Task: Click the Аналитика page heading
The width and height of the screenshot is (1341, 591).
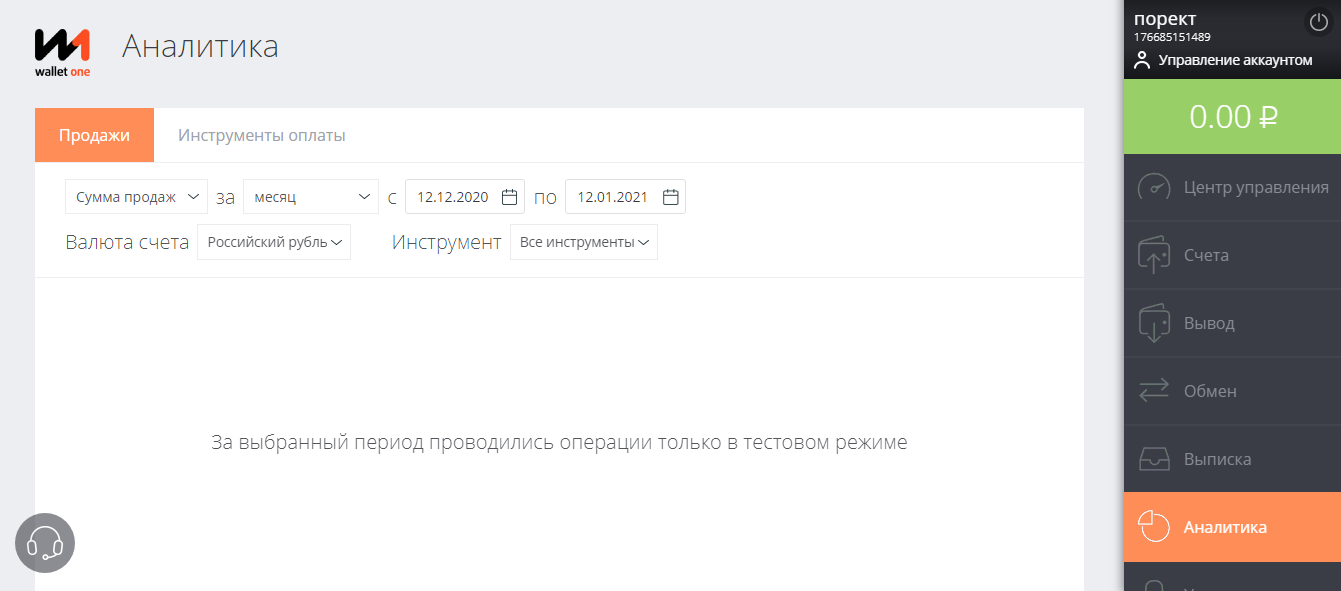Action: (x=200, y=46)
